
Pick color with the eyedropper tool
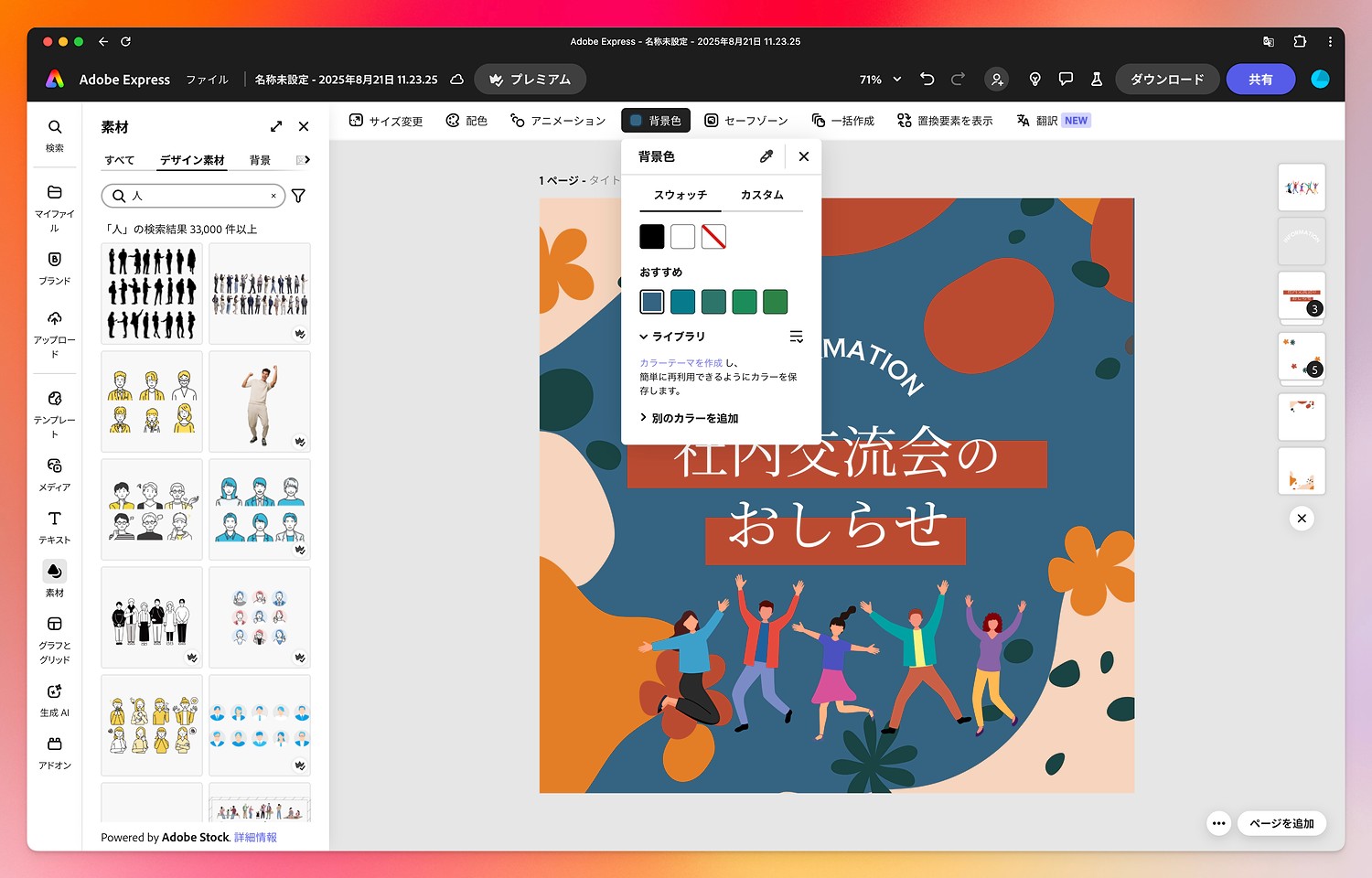tap(766, 156)
